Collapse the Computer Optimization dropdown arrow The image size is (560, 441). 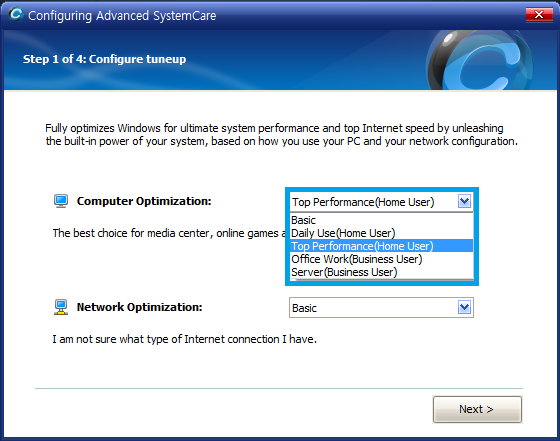click(464, 202)
